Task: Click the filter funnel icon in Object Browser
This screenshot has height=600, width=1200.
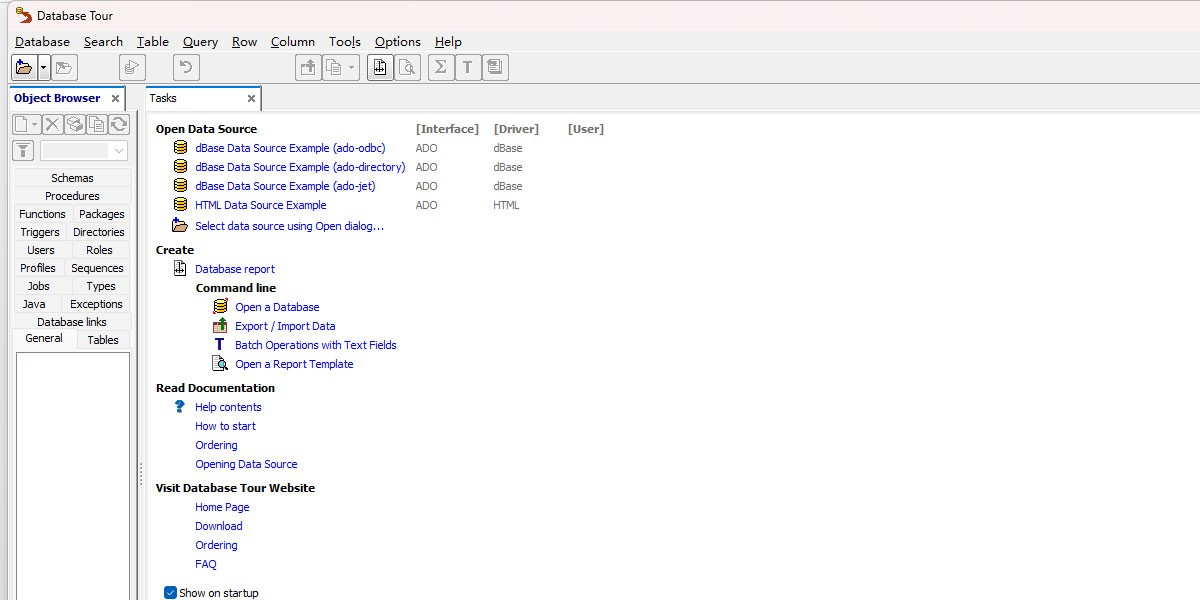Action: click(x=23, y=151)
